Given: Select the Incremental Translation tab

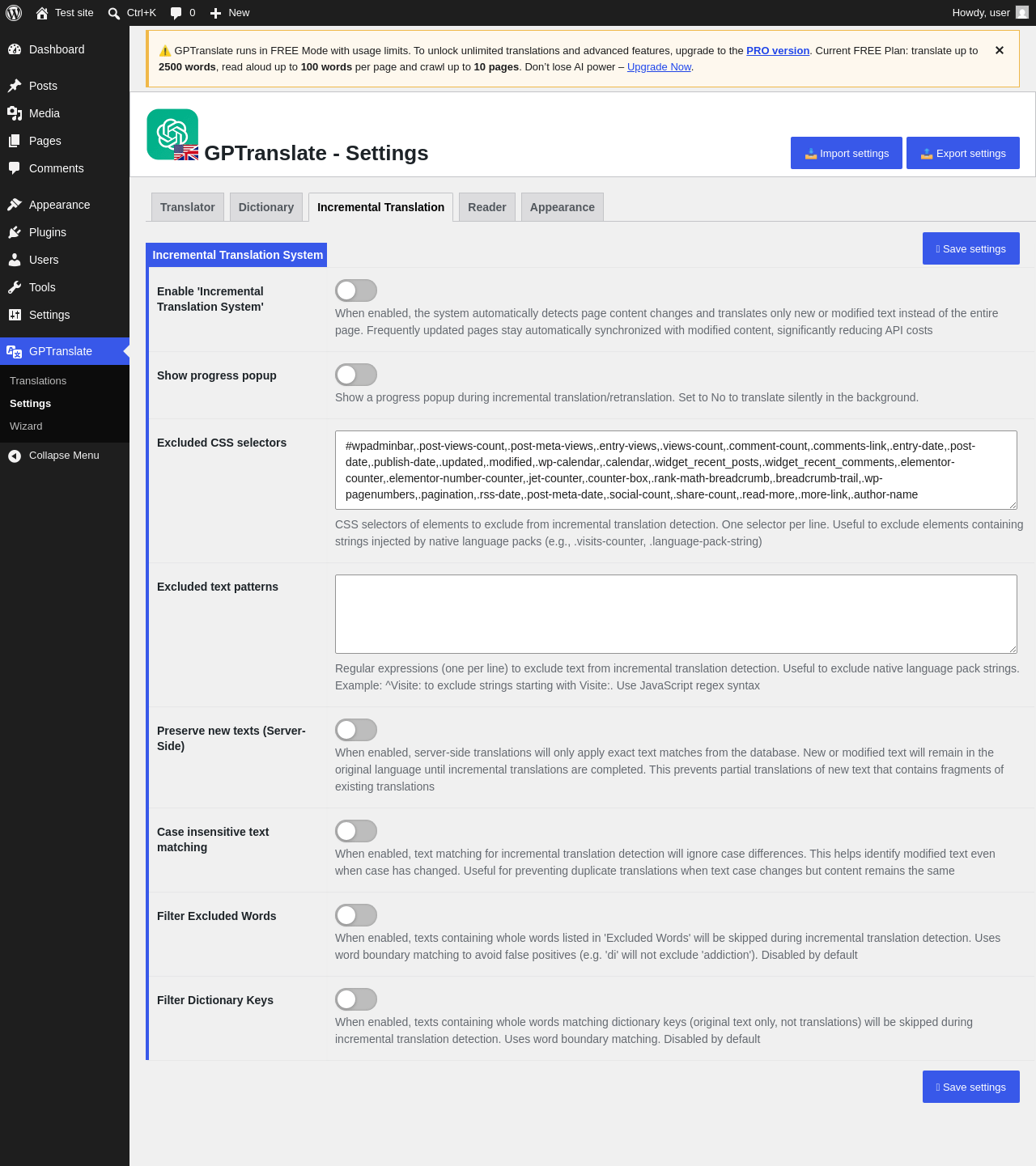Looking at the screenshot, I should pyautogui.click(x=380, y=207).
